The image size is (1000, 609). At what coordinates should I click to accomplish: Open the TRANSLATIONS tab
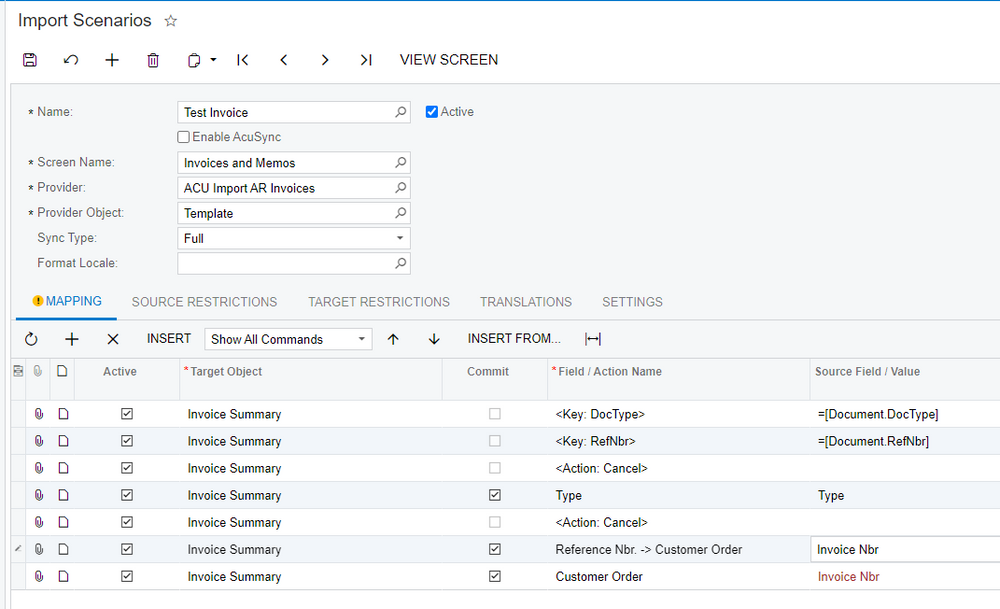[525, 302]
